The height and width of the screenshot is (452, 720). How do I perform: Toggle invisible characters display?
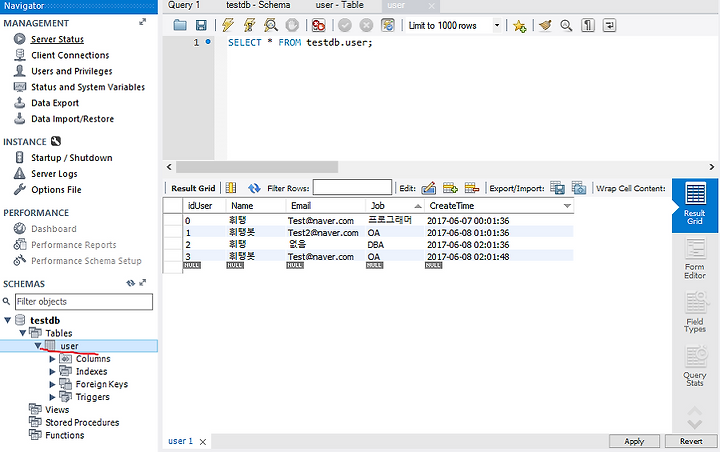588,25
